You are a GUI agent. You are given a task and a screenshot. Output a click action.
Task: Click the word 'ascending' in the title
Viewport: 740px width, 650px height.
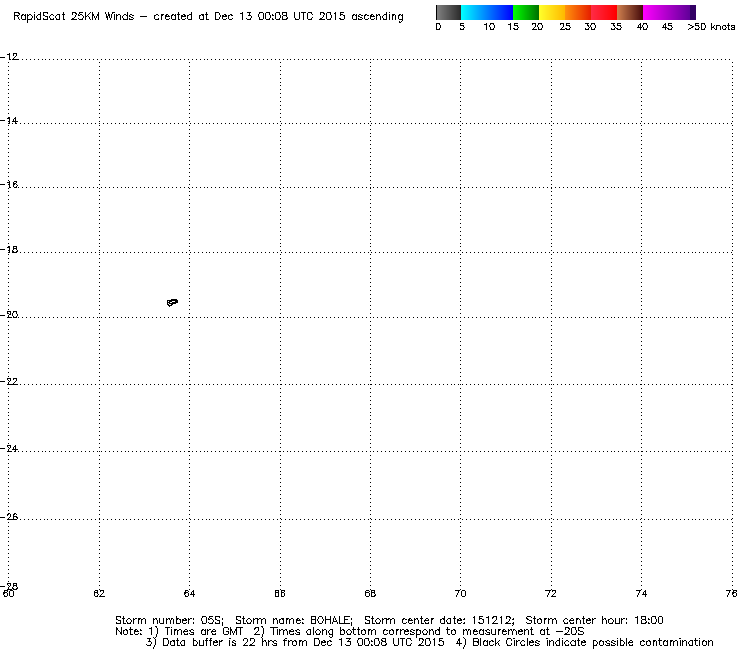click(377, 17)
